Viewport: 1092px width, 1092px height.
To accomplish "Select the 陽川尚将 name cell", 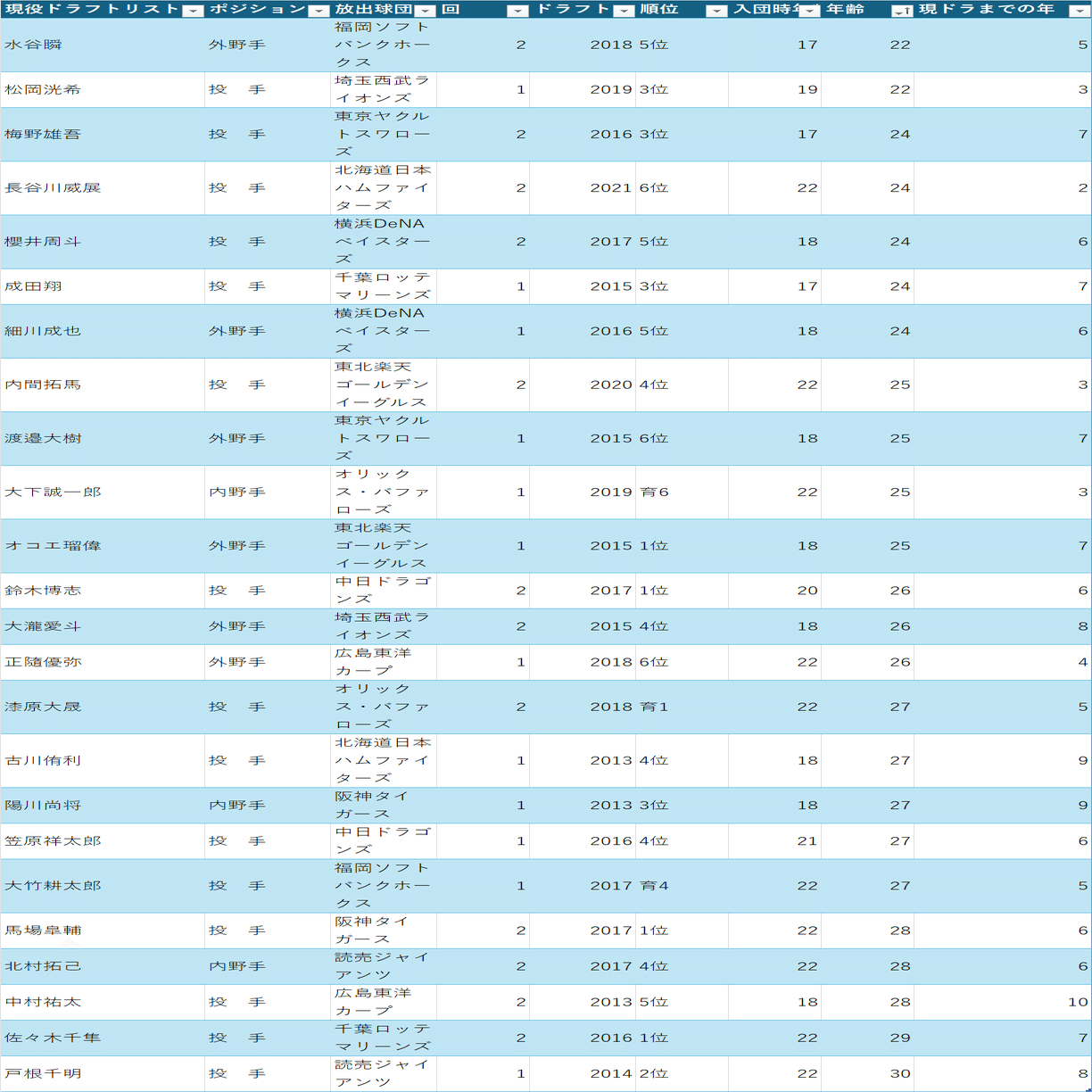I will pyautogui.click(x=103, y=805).
